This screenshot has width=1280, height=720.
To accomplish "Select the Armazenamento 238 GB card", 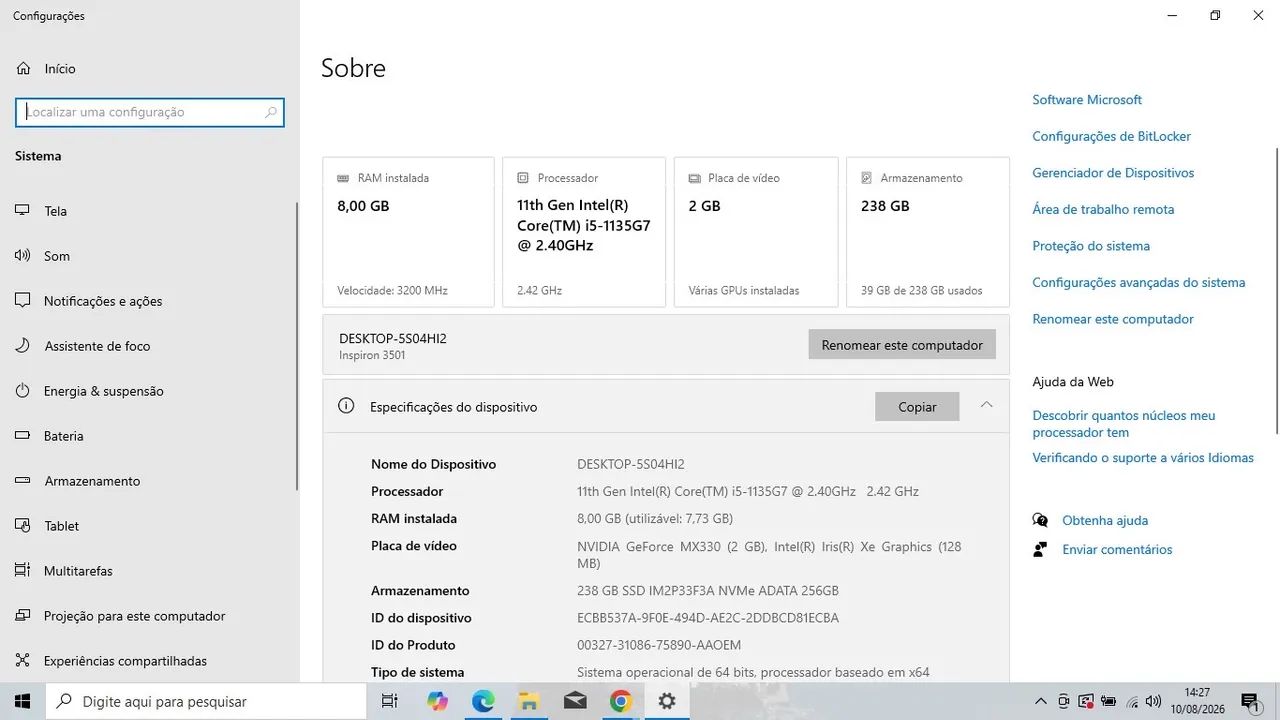I will point(928,232).
